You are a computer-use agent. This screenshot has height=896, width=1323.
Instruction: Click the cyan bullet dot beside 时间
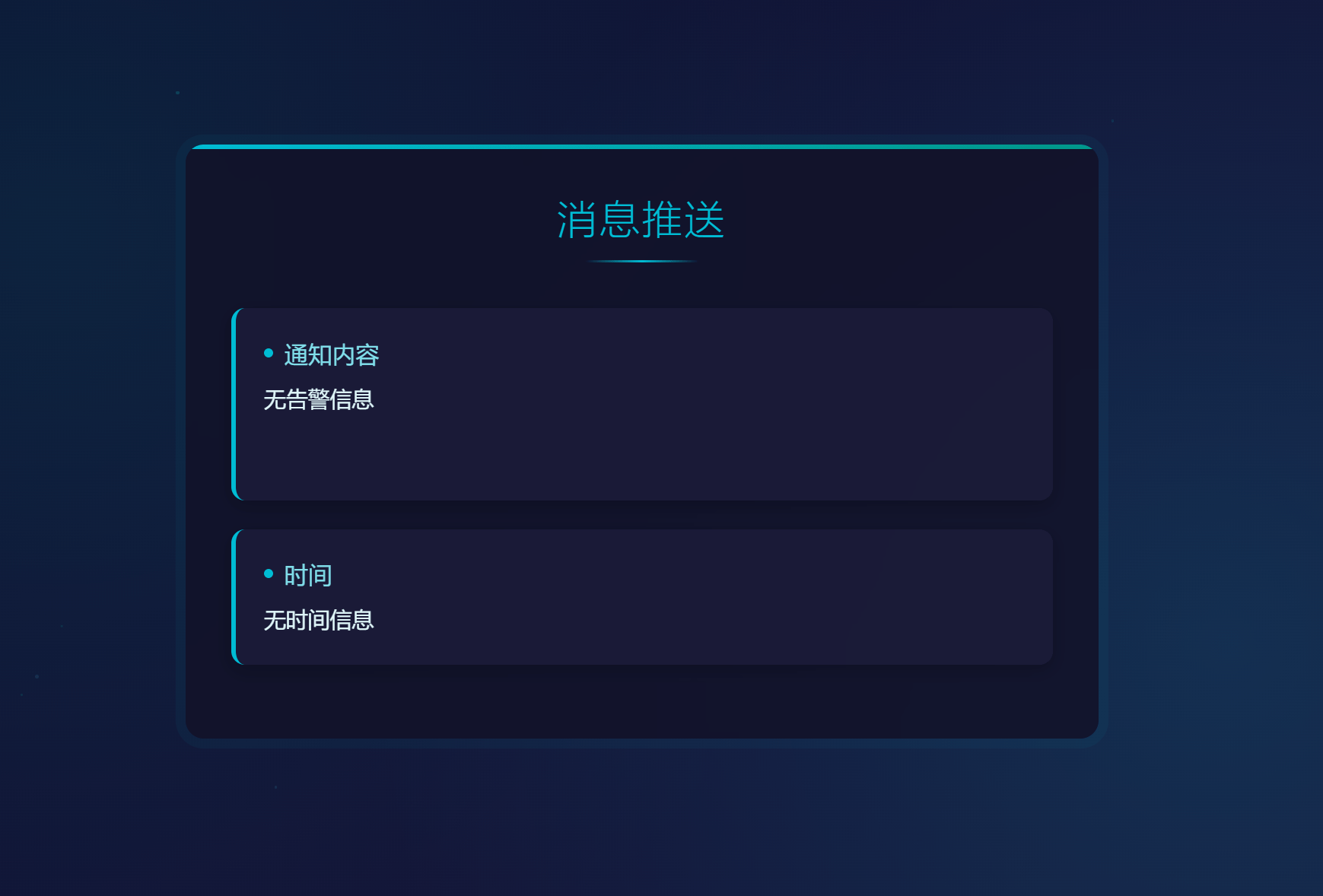point(269,574)
